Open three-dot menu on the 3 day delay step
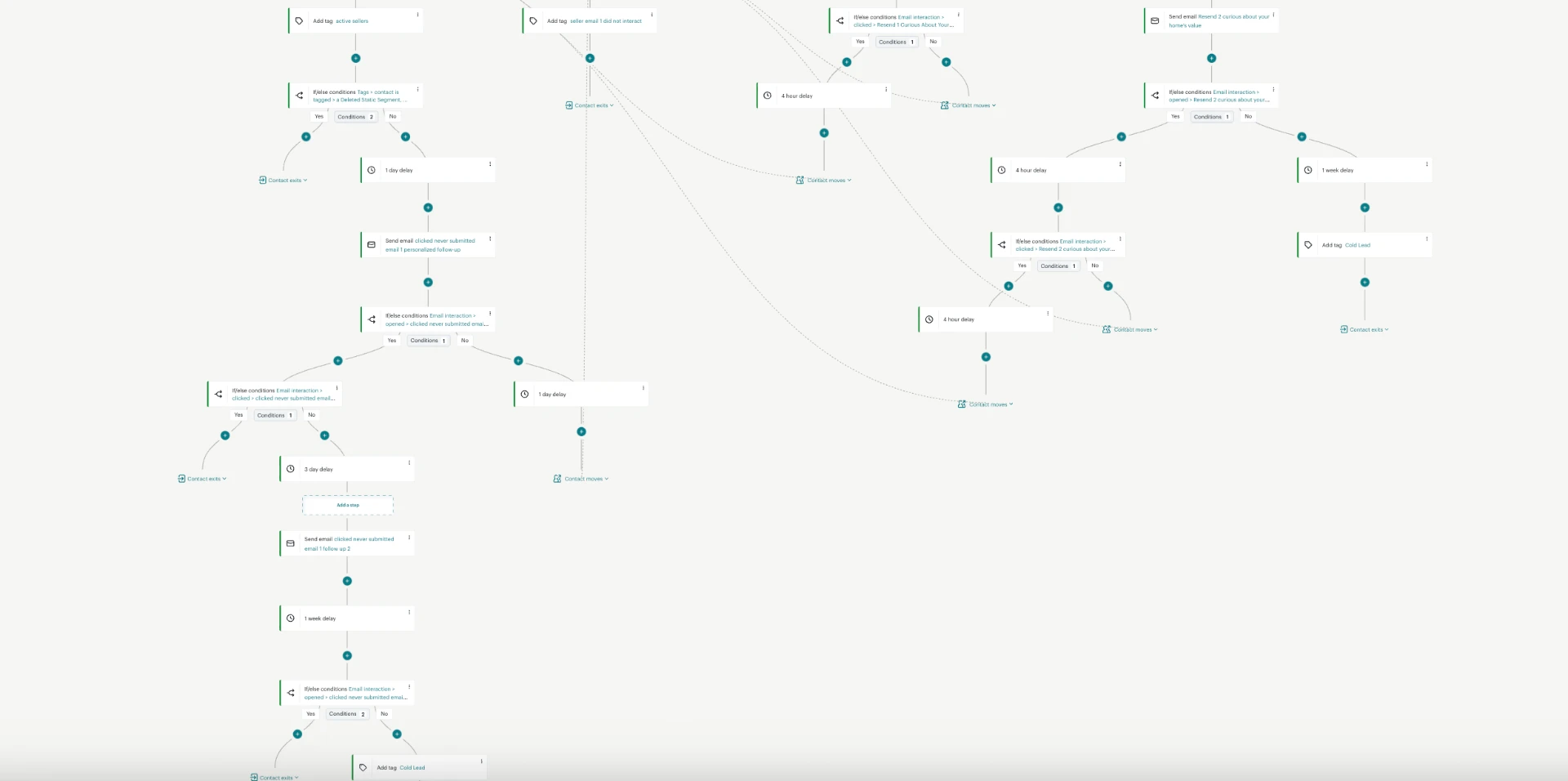The image size is (1568, 781). [409, 462]
